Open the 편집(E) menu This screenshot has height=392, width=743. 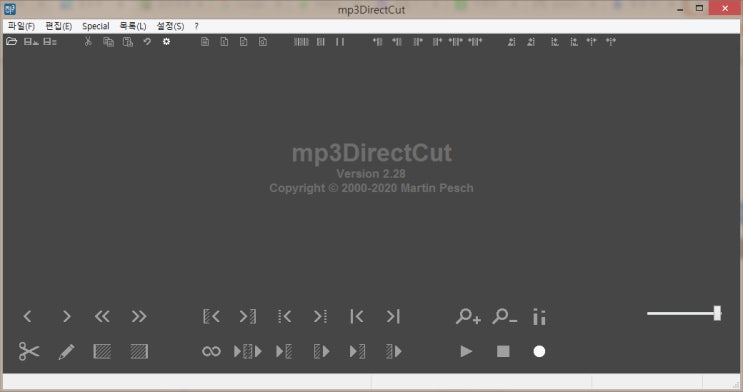point(58,26)
